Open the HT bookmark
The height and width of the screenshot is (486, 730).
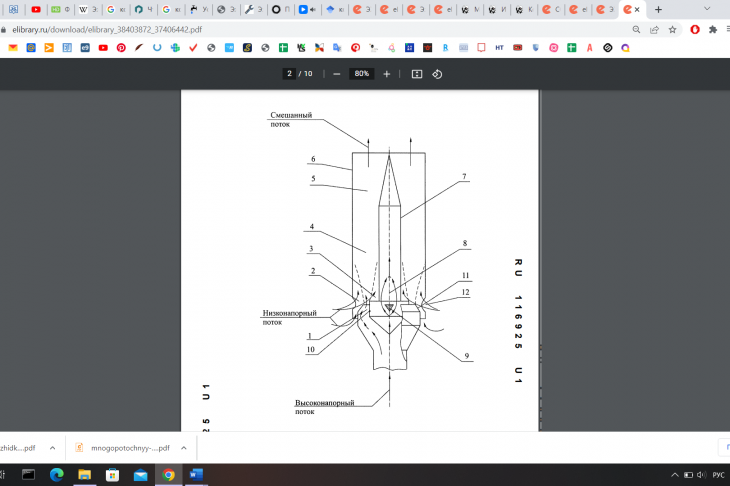(x=499, y=47)
